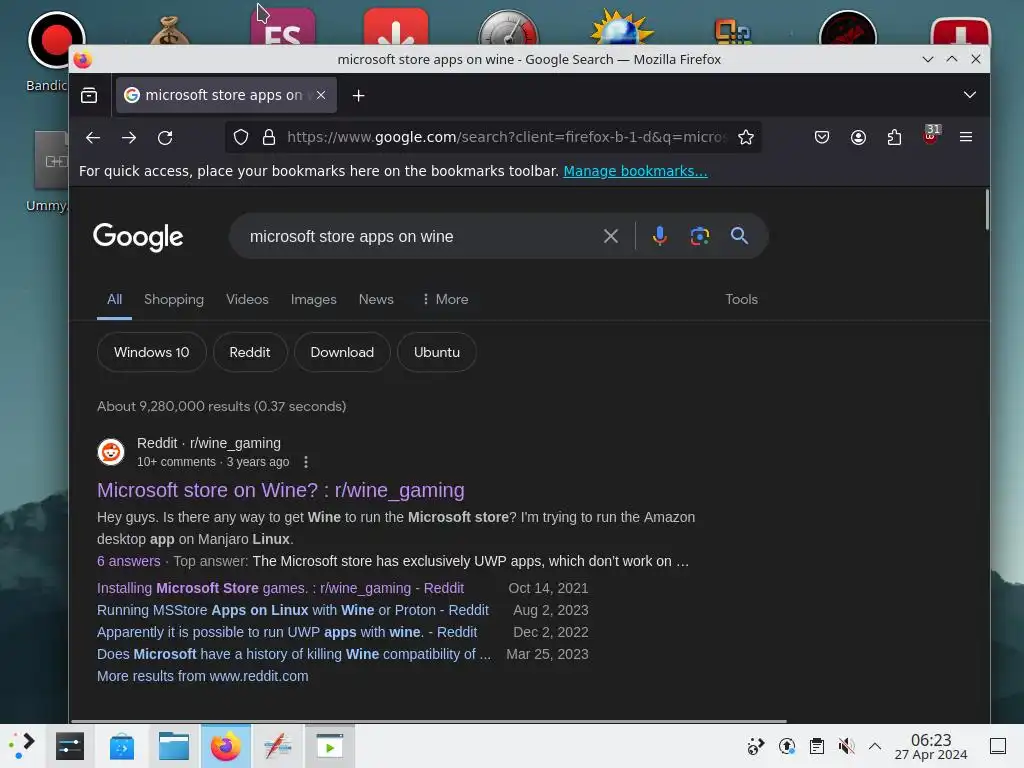Open Firefox application hamburger menu

click(x=966, y=137)
